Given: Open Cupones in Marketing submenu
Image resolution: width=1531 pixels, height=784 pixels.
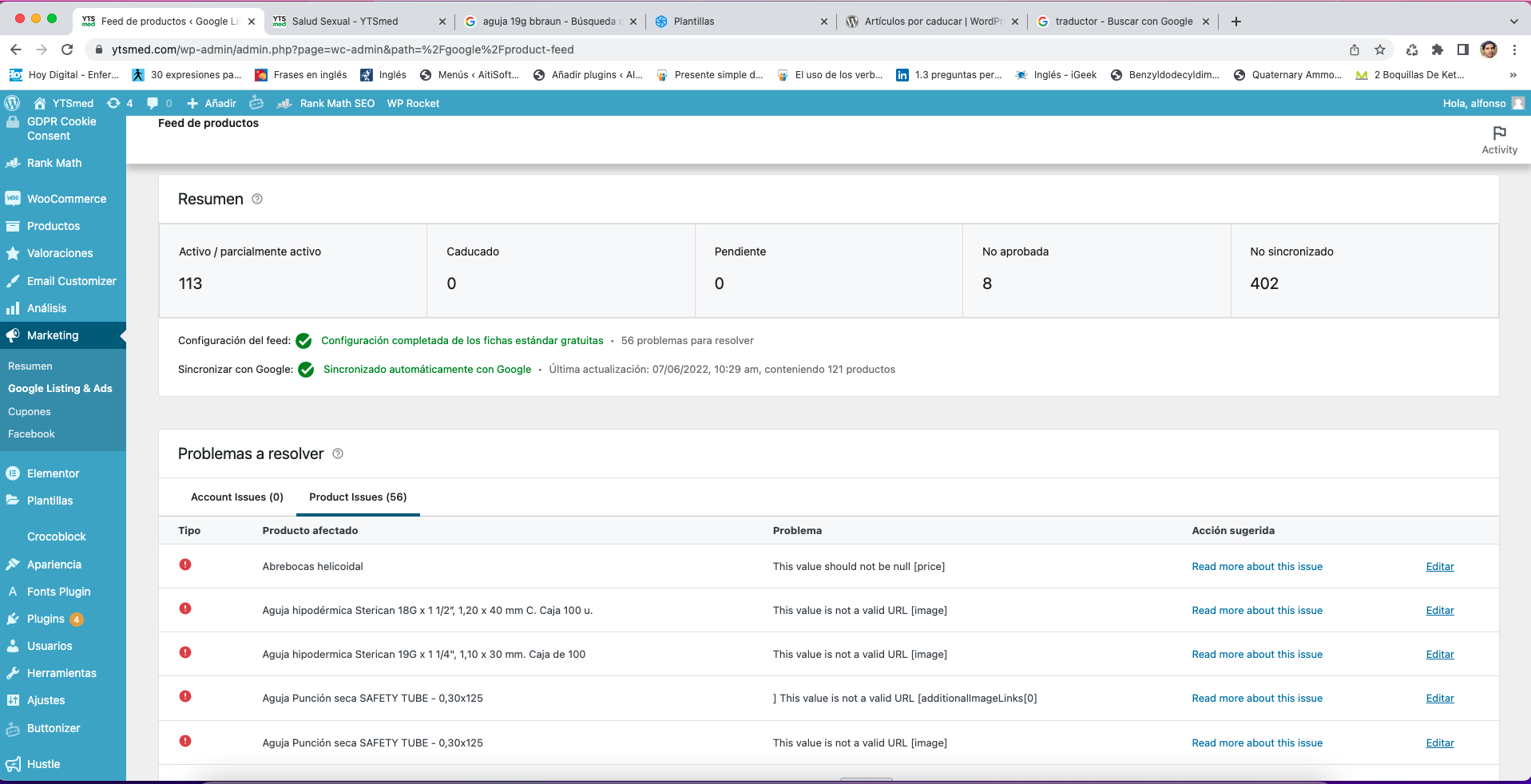Looking at the screenshot, I should click(x=30, y=411).
